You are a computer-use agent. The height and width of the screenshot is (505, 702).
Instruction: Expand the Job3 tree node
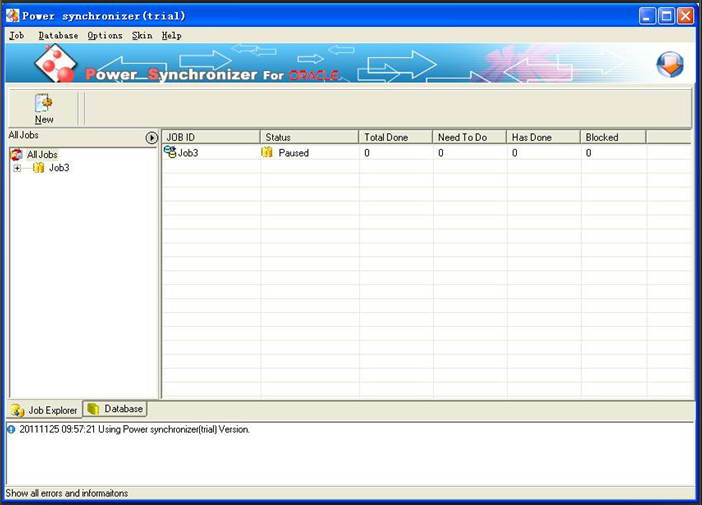[x=17, y=168]
